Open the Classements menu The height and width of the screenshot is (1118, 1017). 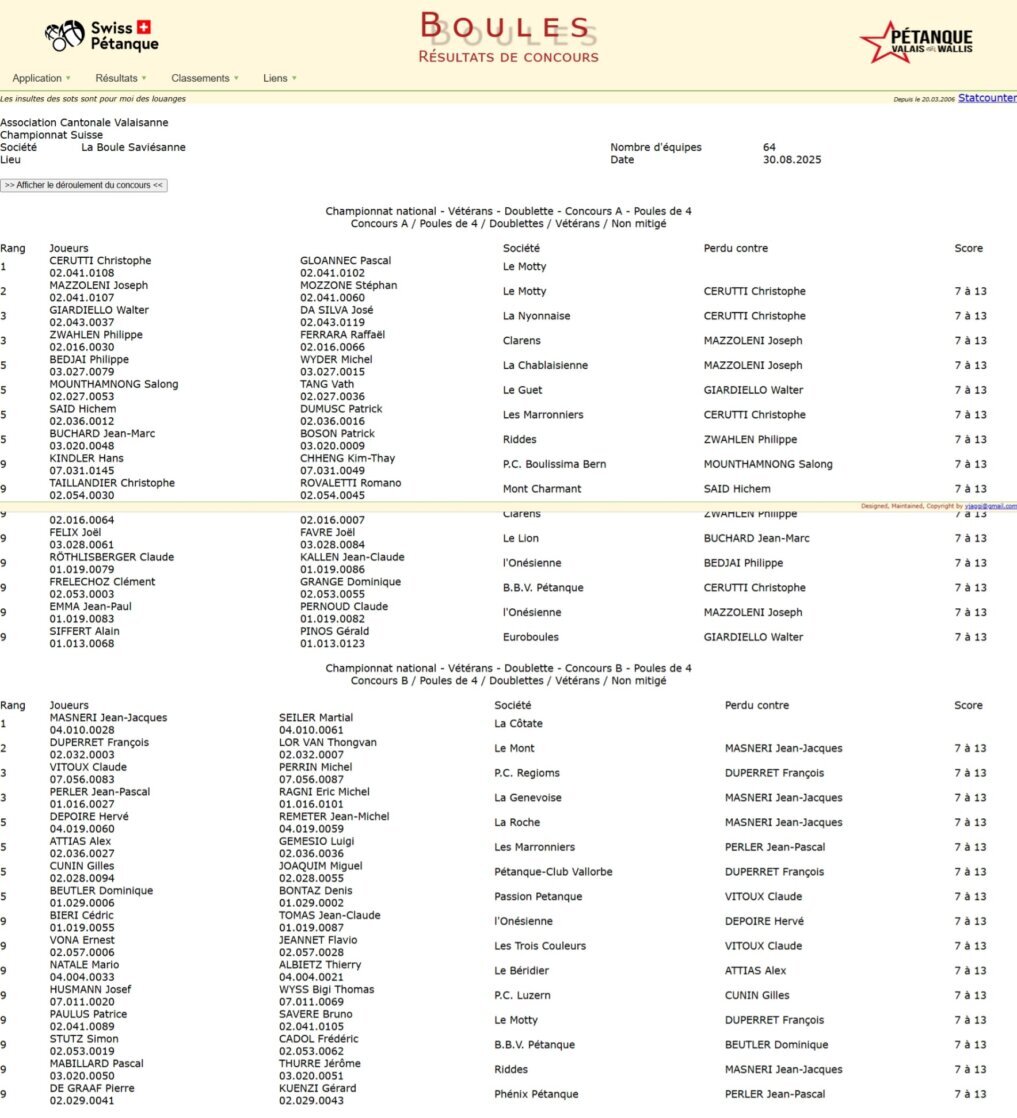coord(200,78)
